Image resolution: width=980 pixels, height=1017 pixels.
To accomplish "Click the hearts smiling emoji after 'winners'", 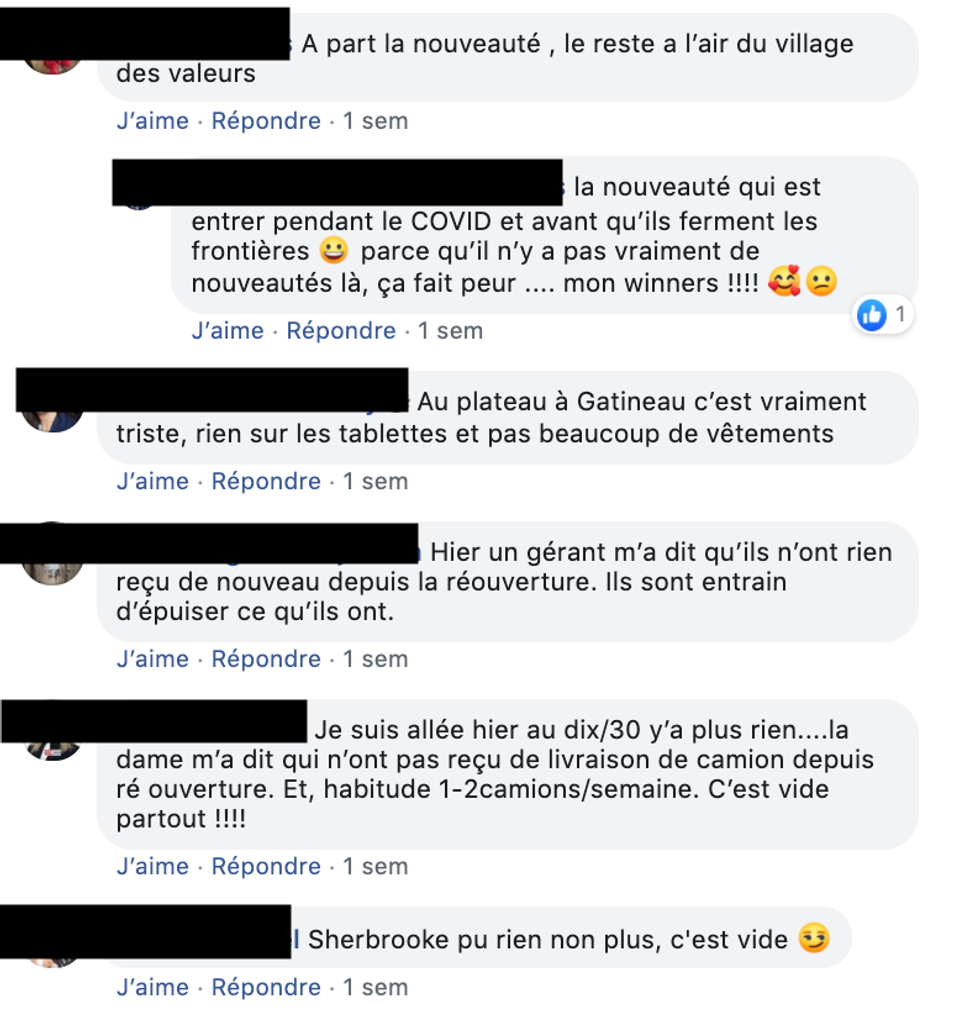I will click(784, 281).
